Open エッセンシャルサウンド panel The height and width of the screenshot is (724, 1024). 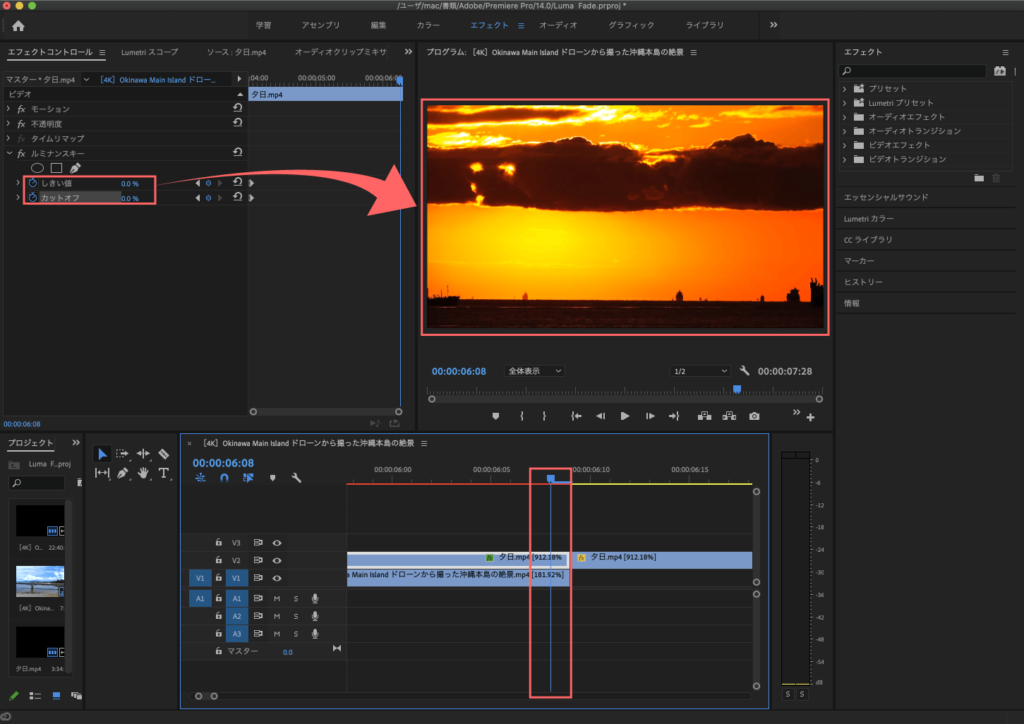(886, 197)
